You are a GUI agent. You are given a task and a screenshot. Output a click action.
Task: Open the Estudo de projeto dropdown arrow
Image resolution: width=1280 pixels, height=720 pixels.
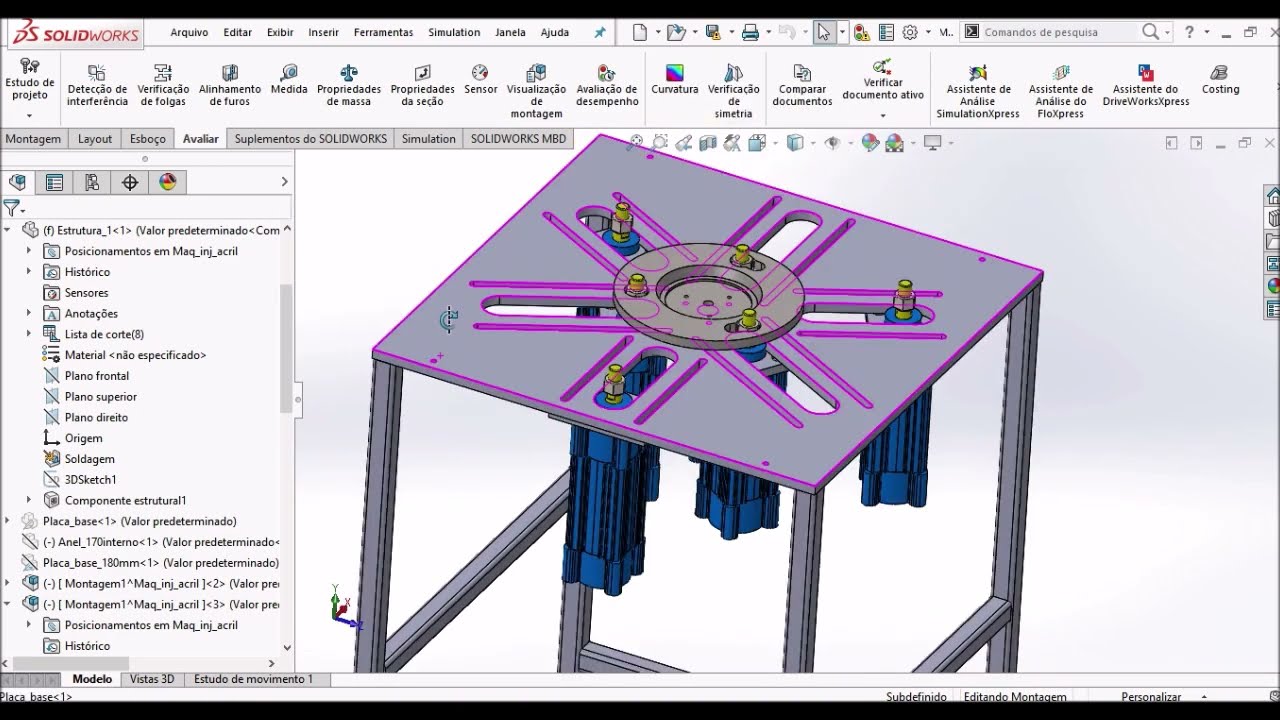pos(29,115)
